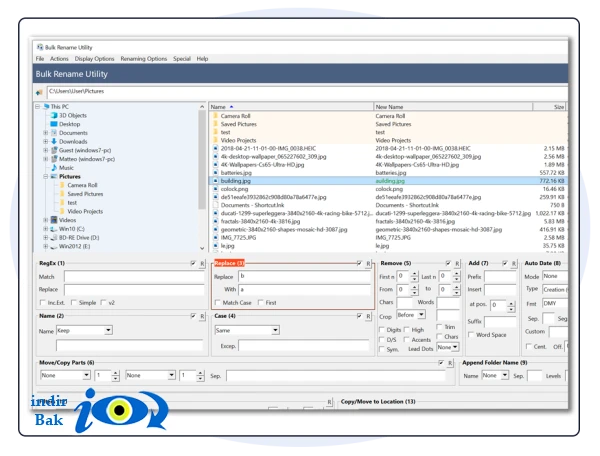
Task: Click the R reset button in Case (4)
Action: click(368, 316)
